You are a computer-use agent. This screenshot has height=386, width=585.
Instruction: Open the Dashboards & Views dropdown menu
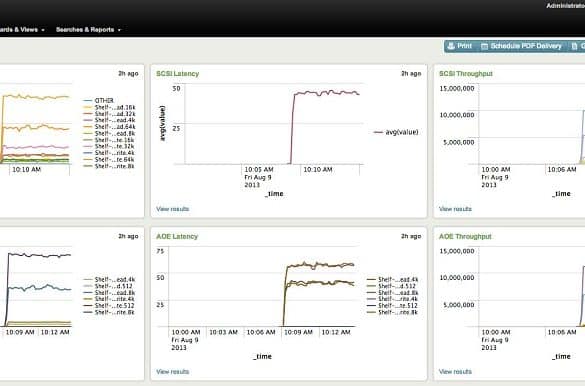point(22,29)
